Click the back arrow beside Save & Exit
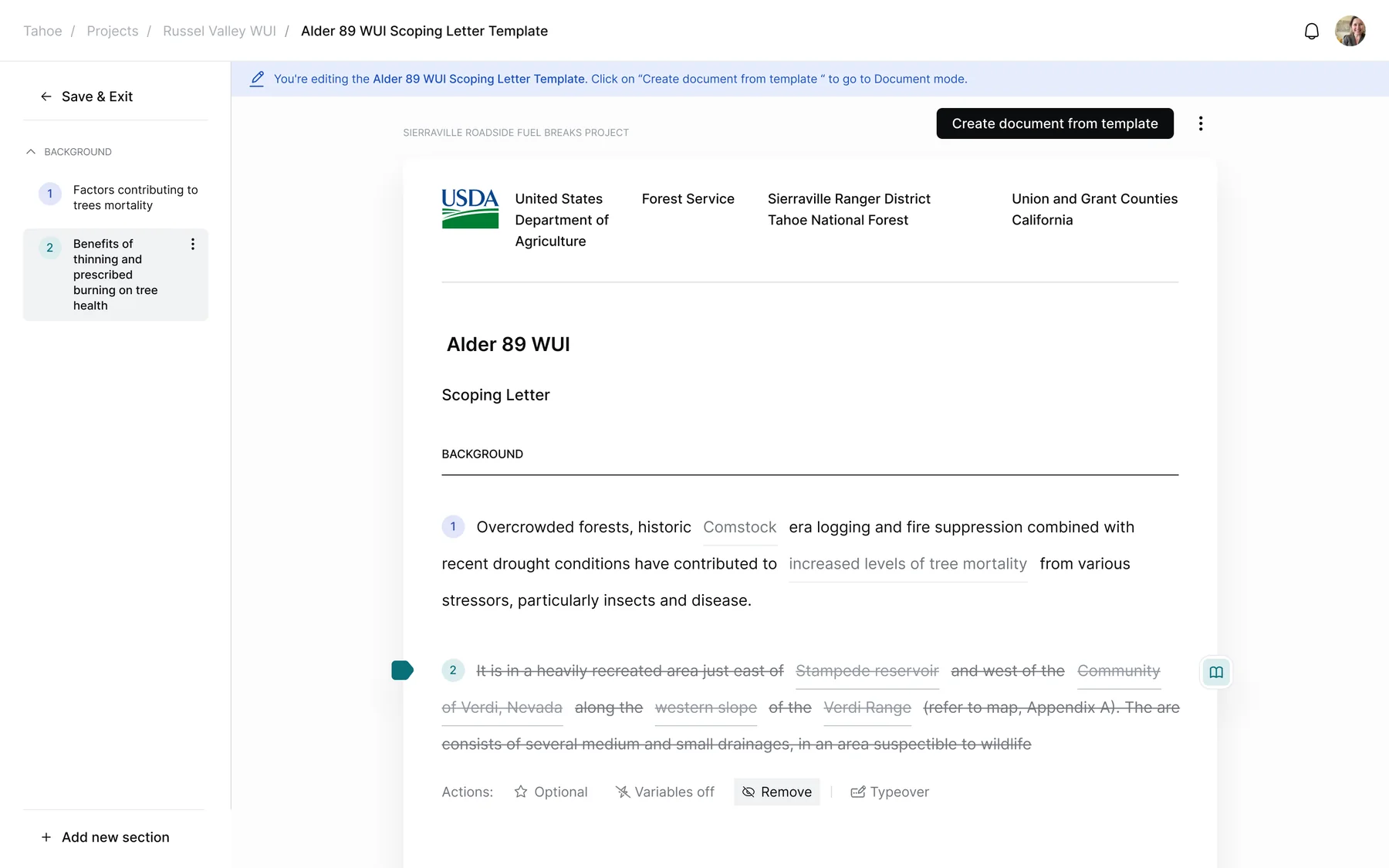The height and width of the screenshot is (868, 1389). (46, 96)
